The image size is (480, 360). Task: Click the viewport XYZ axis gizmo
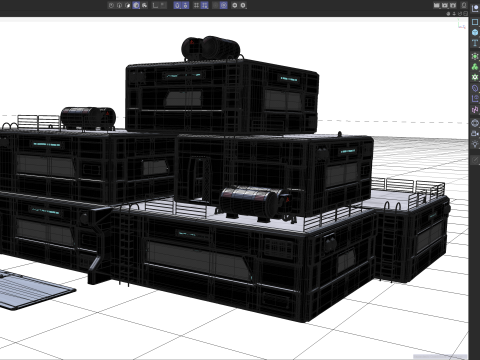461,24
